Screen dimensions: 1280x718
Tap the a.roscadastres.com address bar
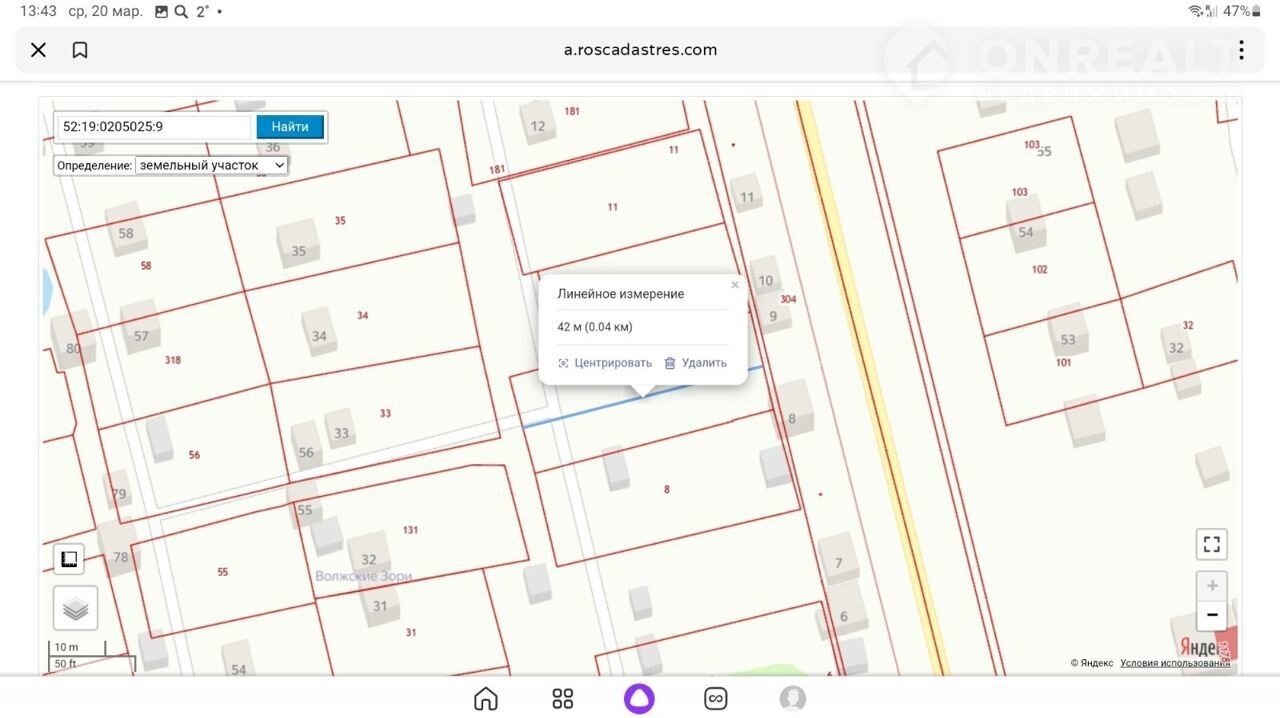(640, 50)
